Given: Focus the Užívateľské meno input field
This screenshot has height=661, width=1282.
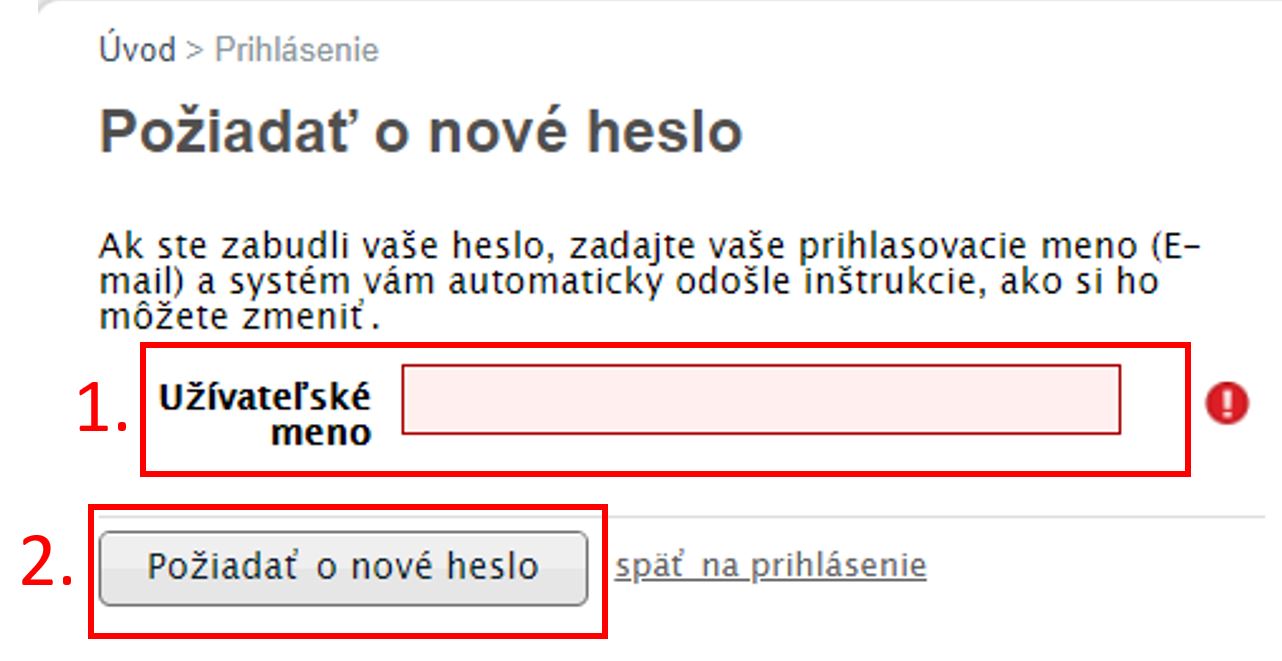Looking at the screenshot, I should pyautogui.click(x=761, y=399).
